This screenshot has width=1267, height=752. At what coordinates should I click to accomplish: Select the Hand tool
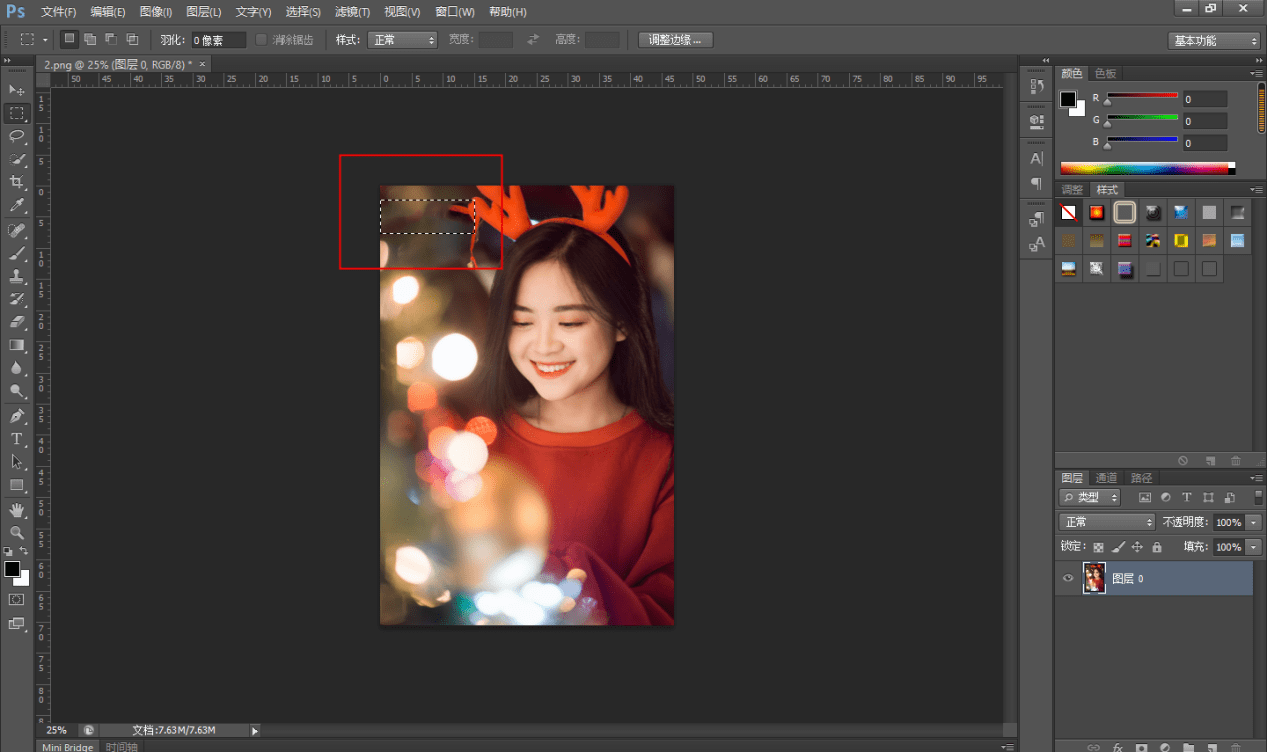click(17, 509)
